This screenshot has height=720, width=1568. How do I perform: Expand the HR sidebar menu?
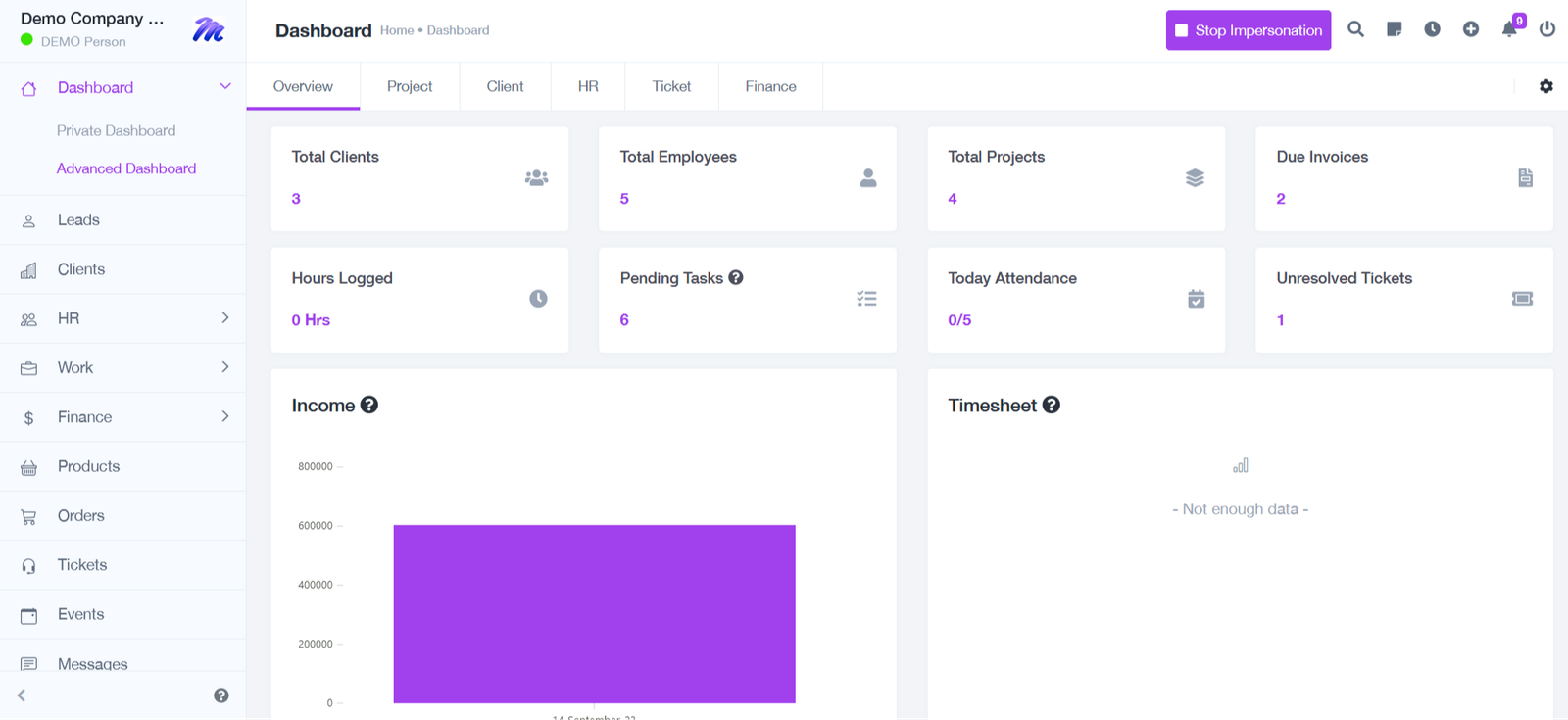tap(225, 318)
